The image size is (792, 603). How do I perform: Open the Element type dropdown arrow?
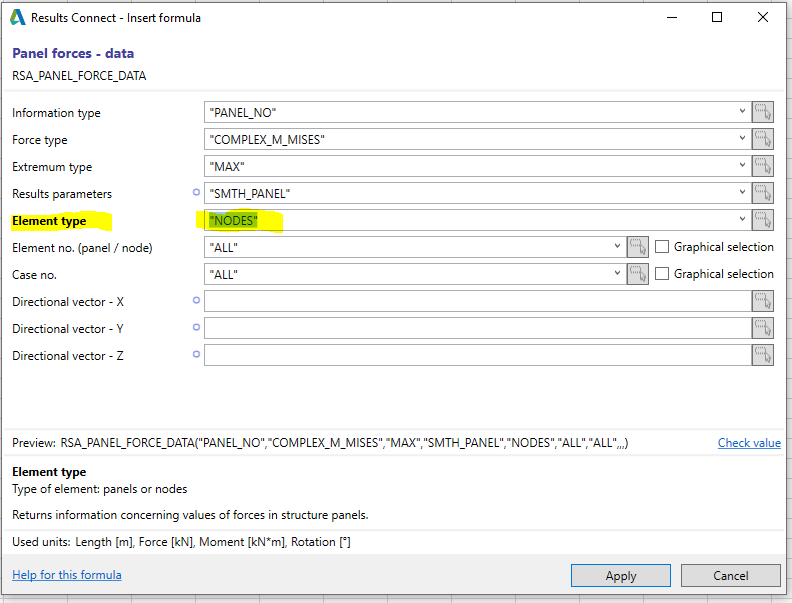click(742, 219)
